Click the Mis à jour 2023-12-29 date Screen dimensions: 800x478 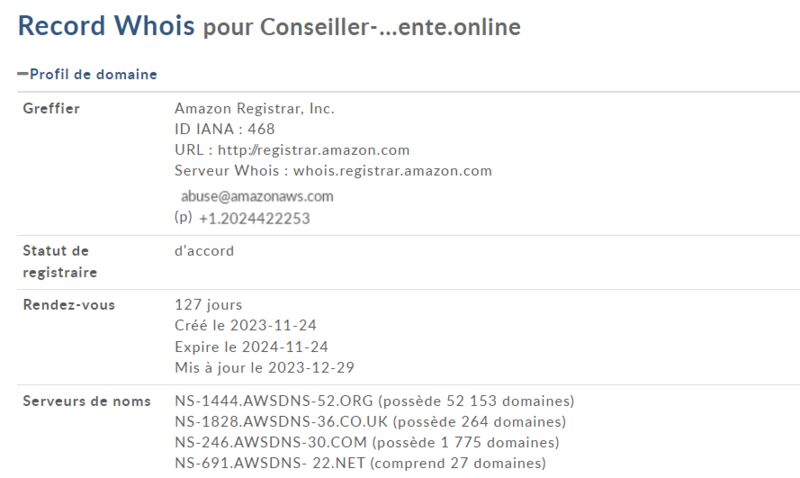(264, 368)
